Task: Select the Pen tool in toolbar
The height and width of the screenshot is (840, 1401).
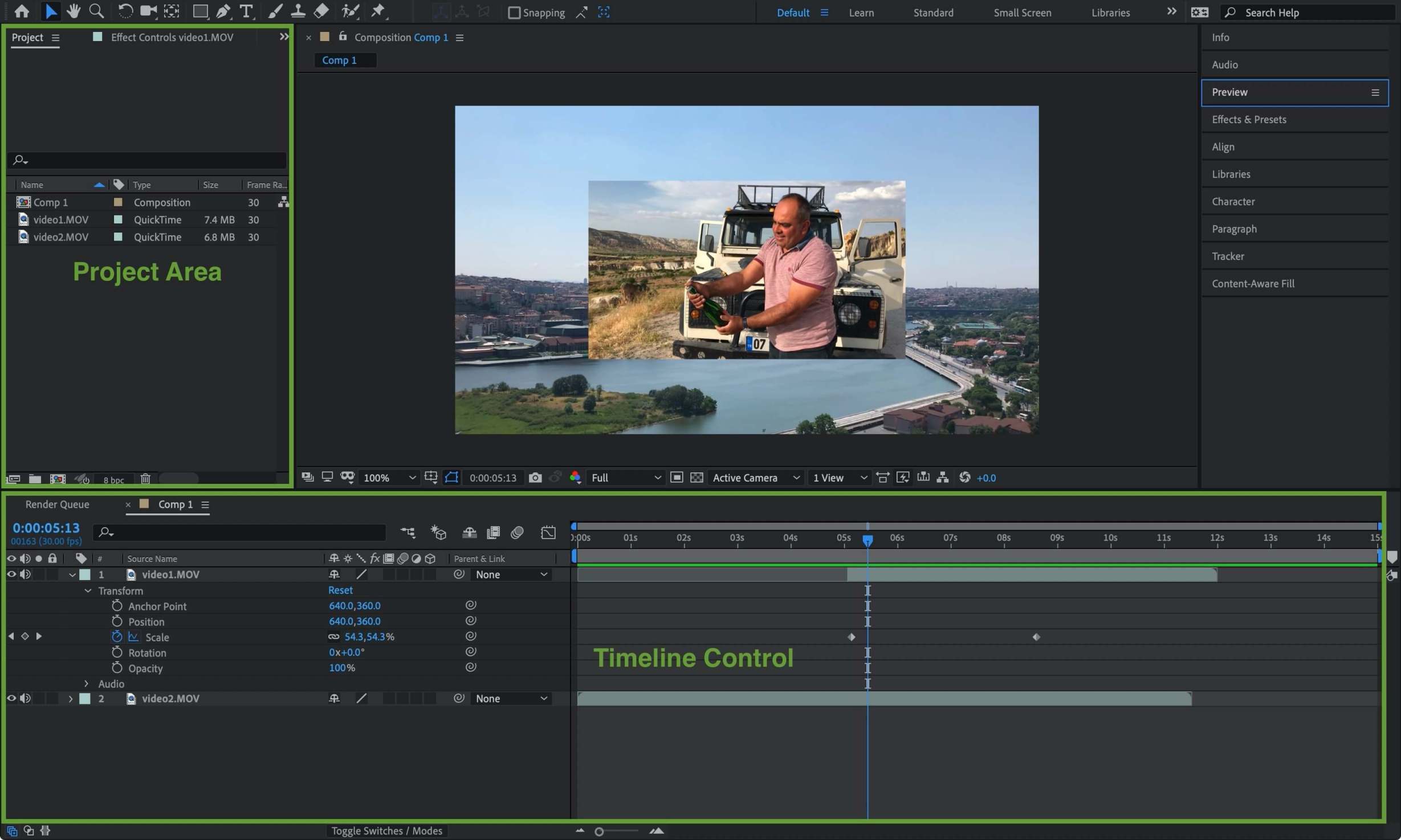Action: pos(222,11)
